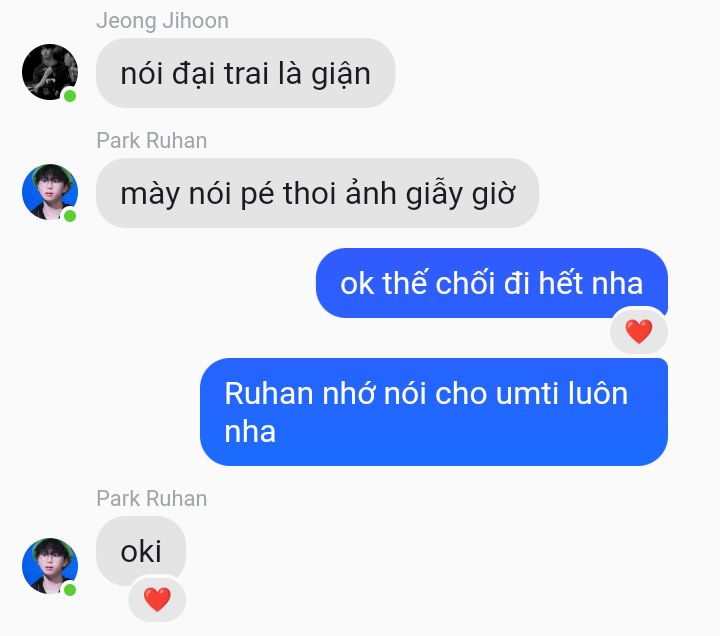The image size is (720, 636).
Task: Click the word 'Ruhan' in the blue bubble
Action: coord(270,394)
